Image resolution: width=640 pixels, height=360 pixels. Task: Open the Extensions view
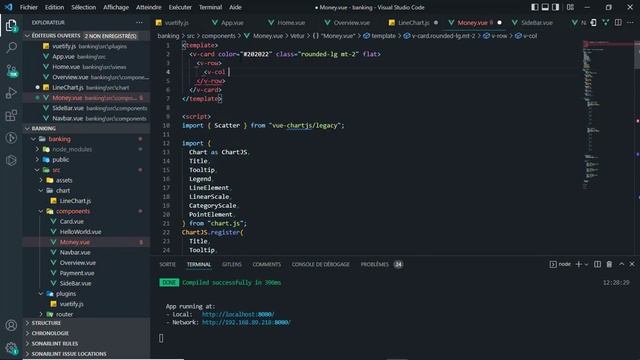click(11, 116)
